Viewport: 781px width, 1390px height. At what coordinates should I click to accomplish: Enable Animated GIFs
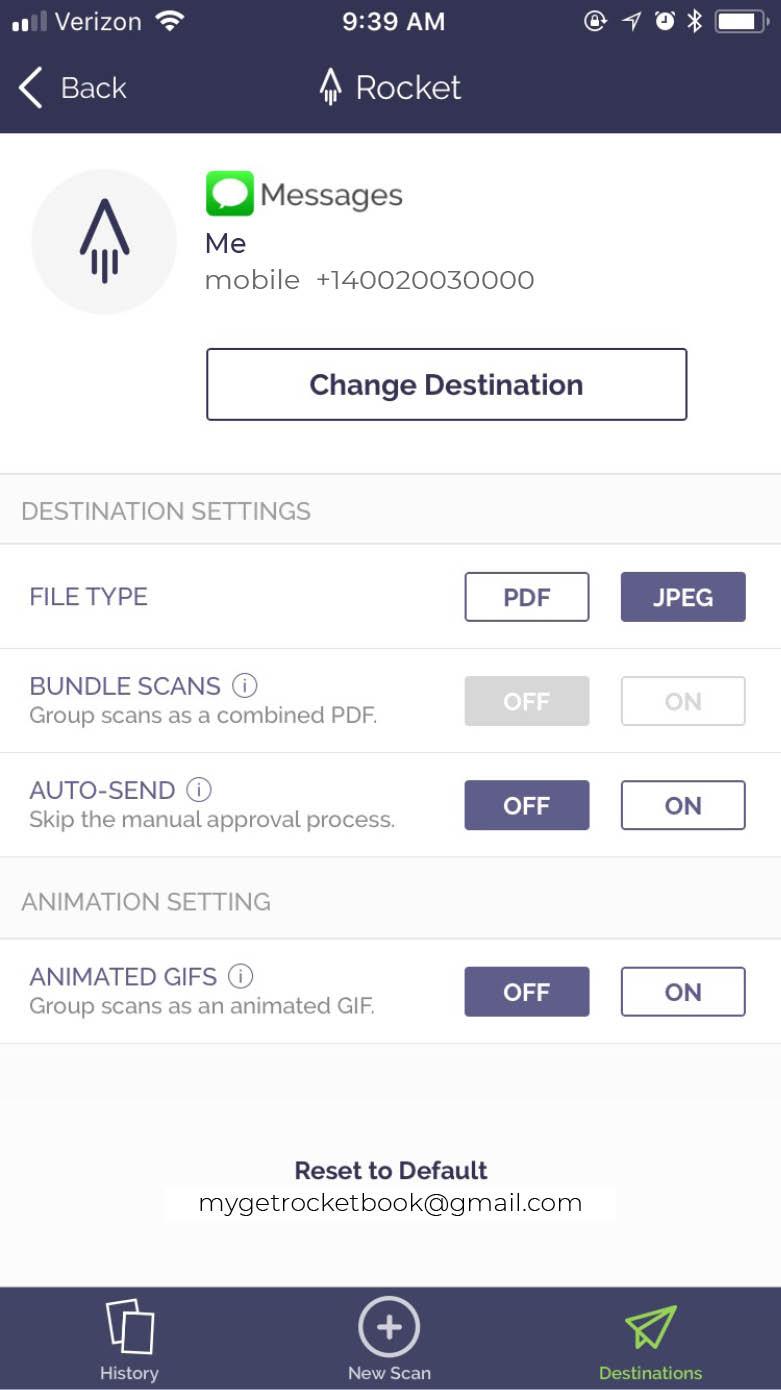click(x=683, y=992)
